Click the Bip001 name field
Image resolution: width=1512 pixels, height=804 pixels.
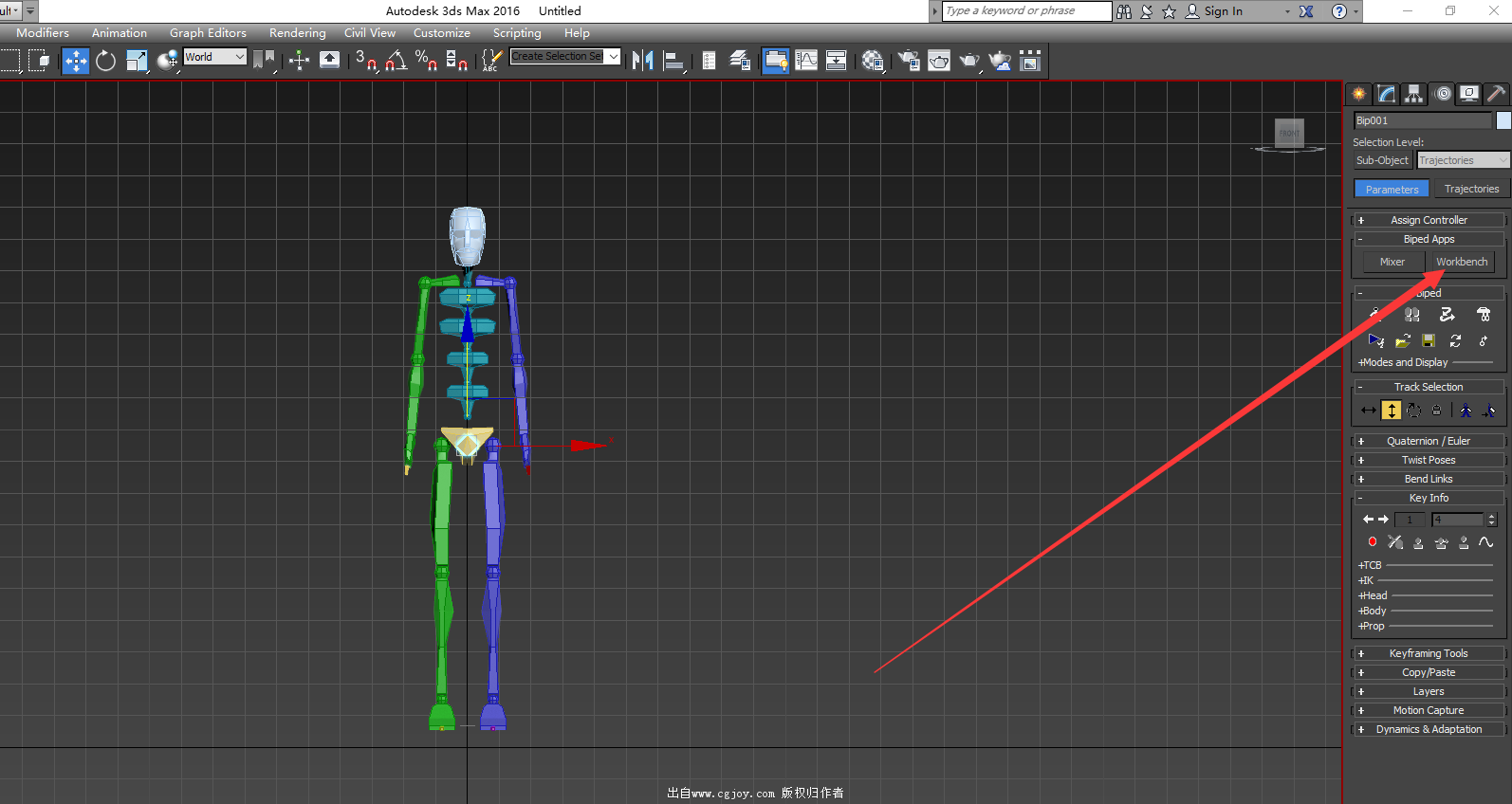[1423, 120]
